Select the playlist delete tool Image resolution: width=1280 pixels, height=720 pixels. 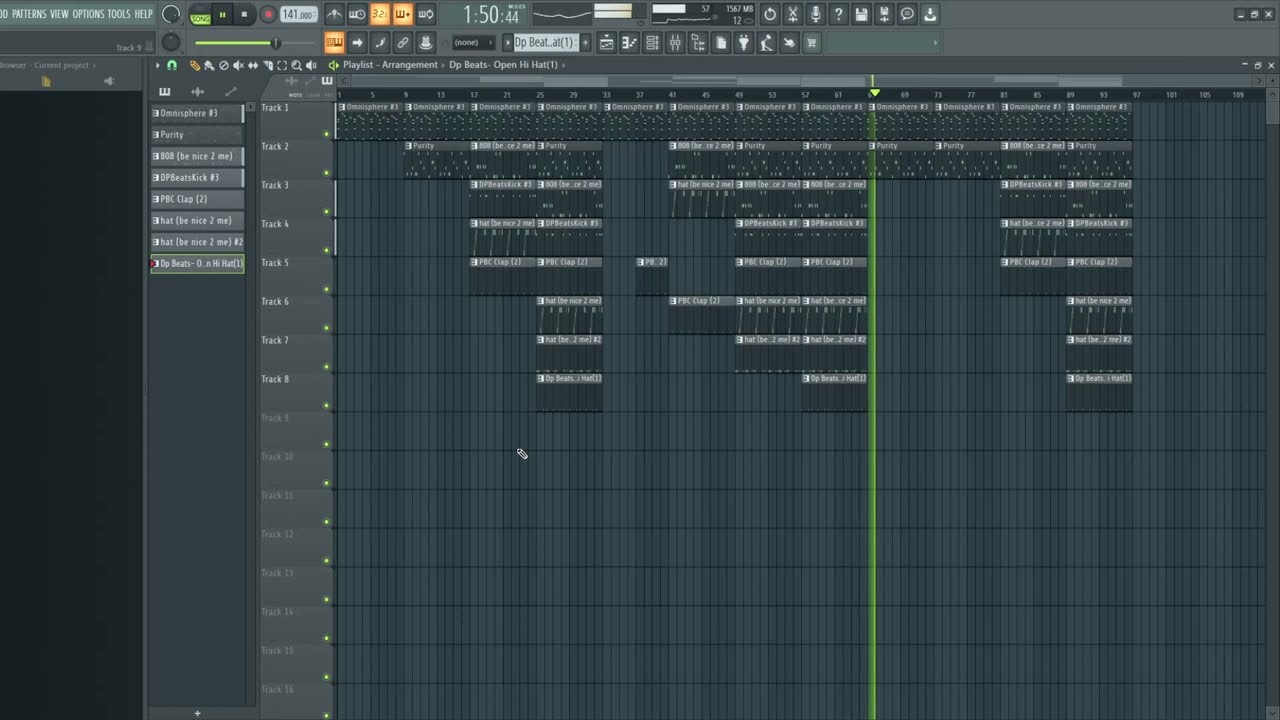pos(224,65)
